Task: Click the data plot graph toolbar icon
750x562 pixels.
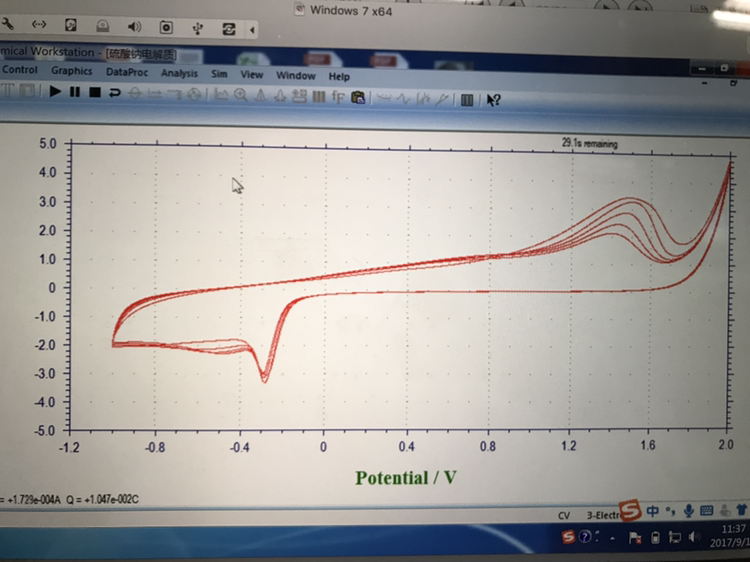Action: pos(221,94)
